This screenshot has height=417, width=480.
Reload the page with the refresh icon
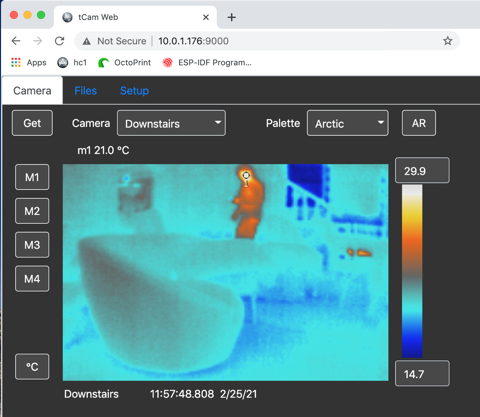[x=59, y=41]
